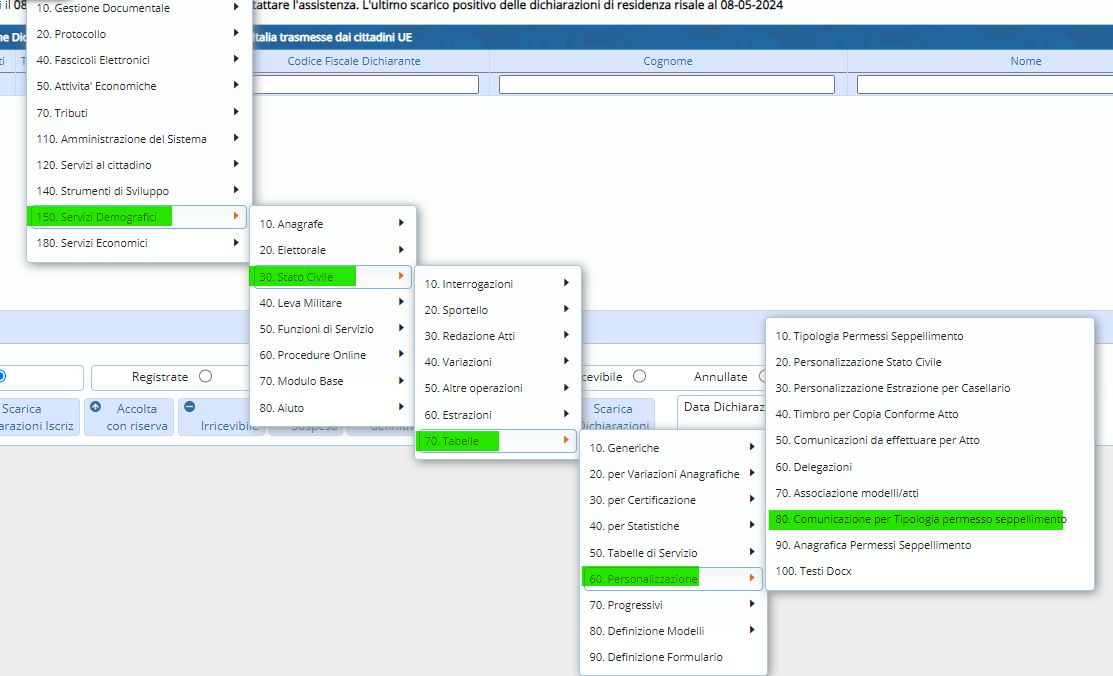This screenshot has height=676, width=1113.
Task: Click orange arrow beside Stato Civile
Action: click(400, 276)
